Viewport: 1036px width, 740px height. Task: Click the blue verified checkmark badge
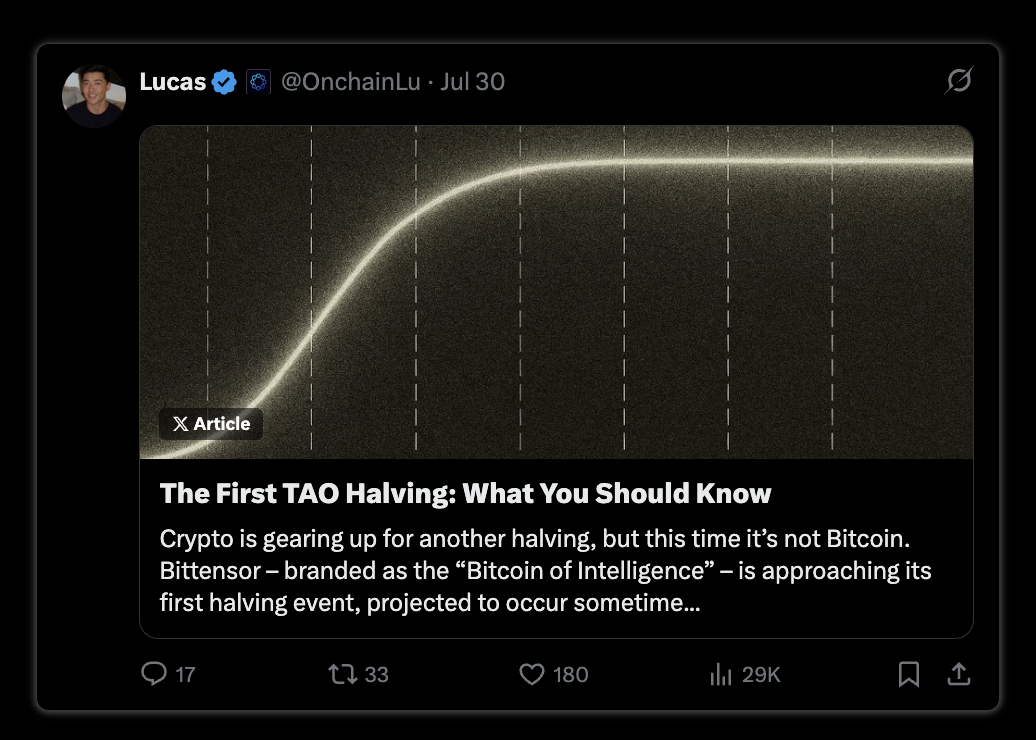click(x=224, y=82)
